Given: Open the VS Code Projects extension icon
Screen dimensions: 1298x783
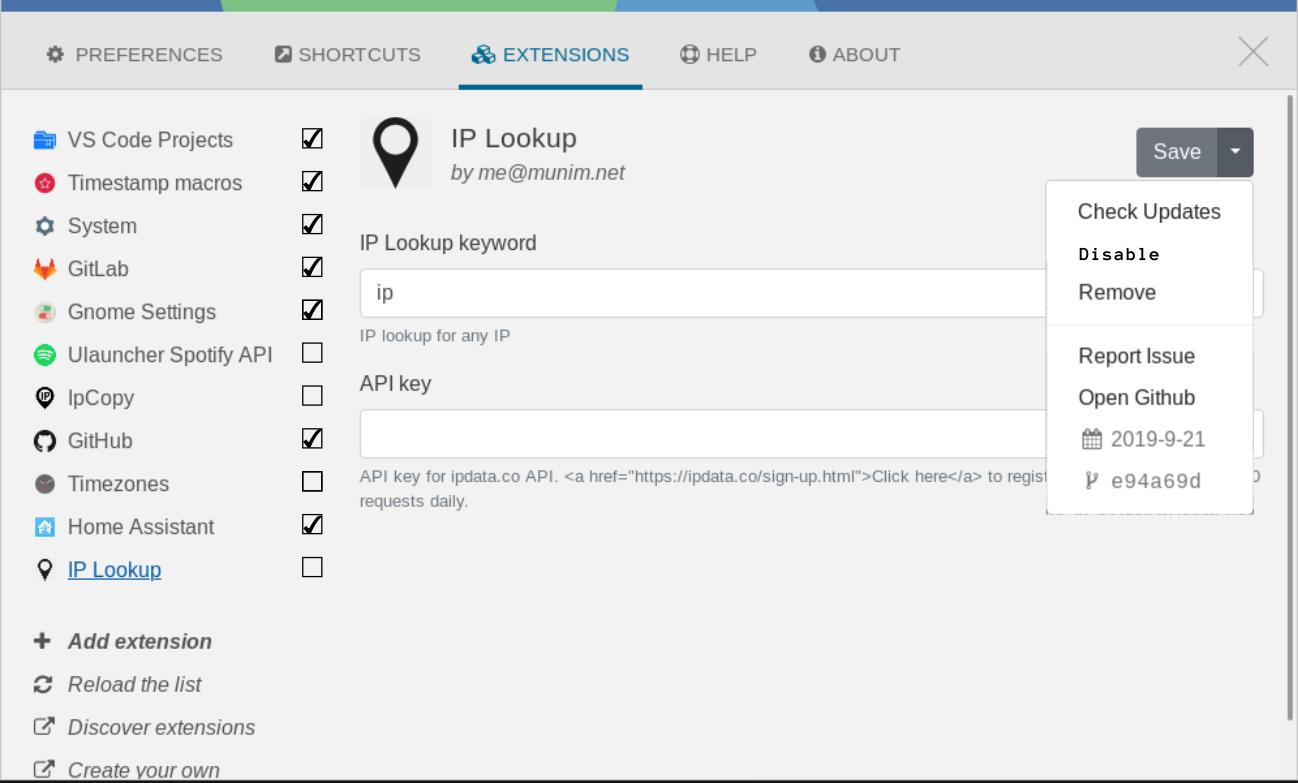Looking at the screenshot, I should (x=45, y=139).
